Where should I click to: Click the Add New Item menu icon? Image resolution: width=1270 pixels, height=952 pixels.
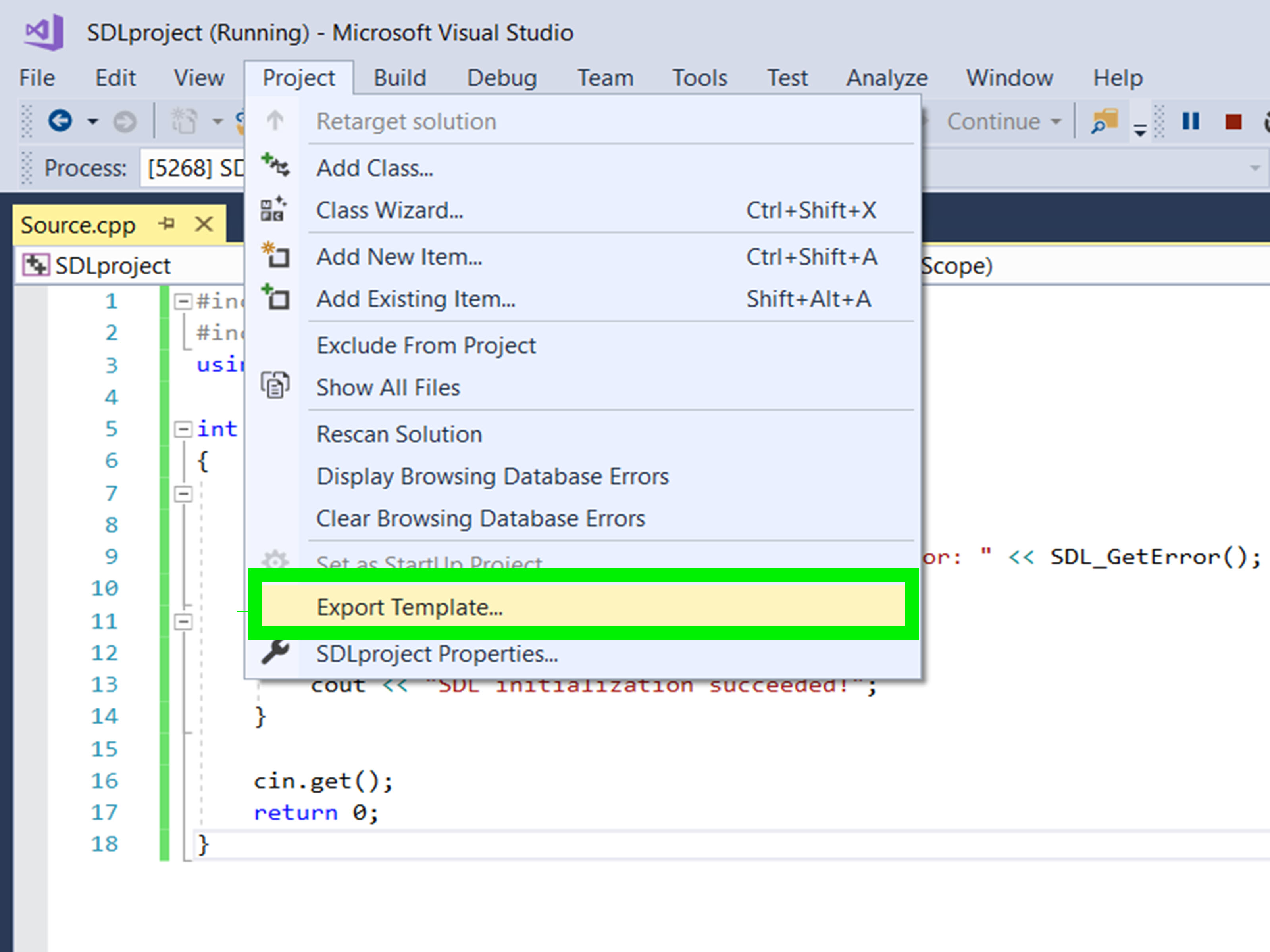(275, 255)
